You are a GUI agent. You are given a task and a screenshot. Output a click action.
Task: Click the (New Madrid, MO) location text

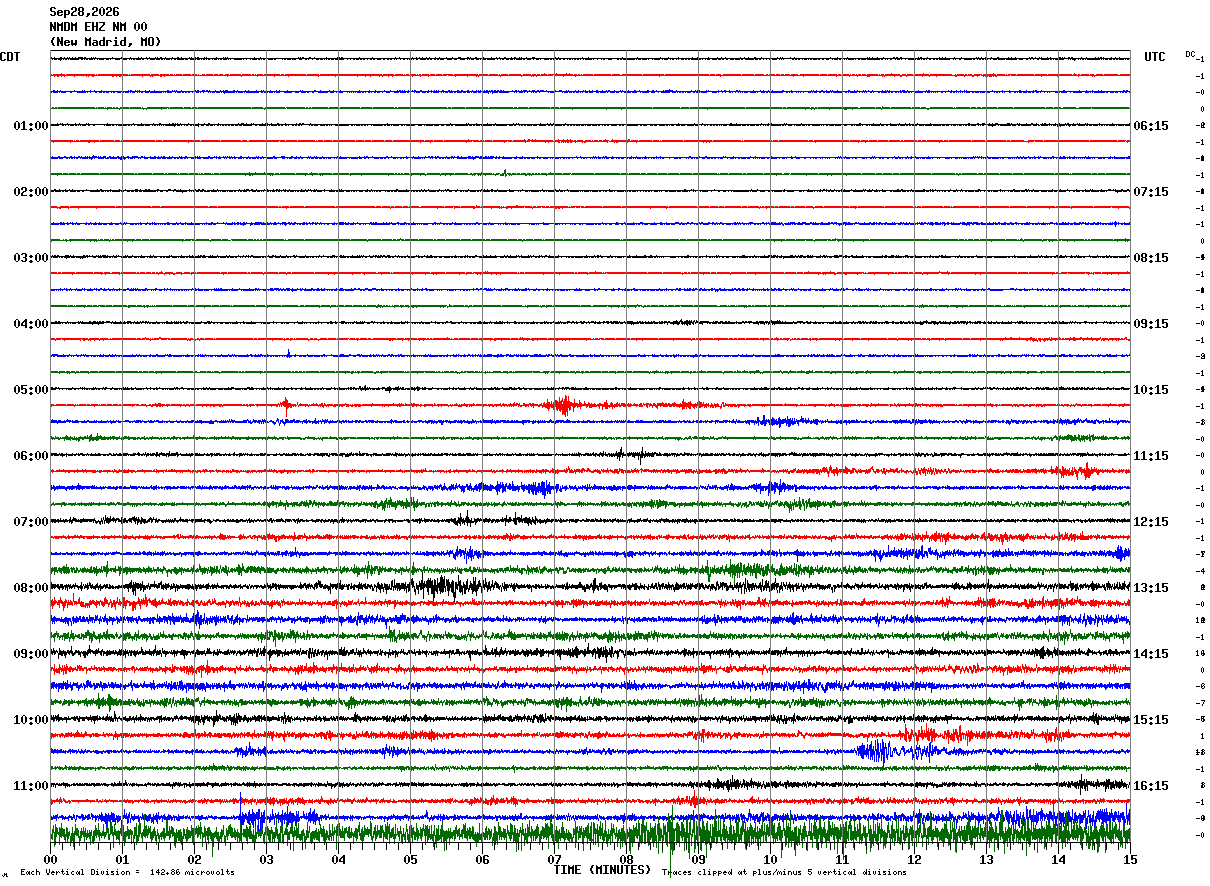[105, 42]
